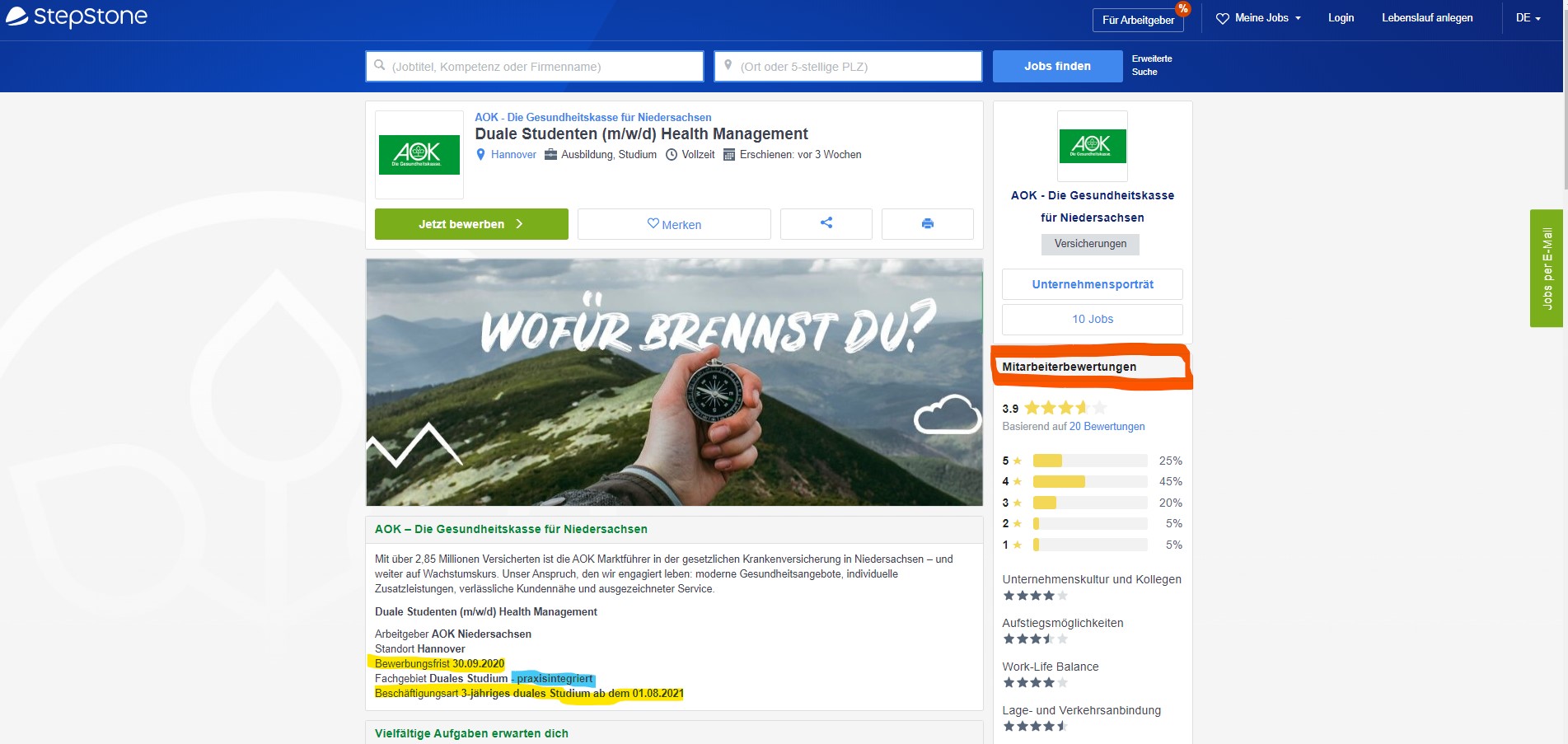Click the AOK logo in the company sidebar
This screenshot has height=744, width=1568.
pyautogui.click(x=1093, y=146)
